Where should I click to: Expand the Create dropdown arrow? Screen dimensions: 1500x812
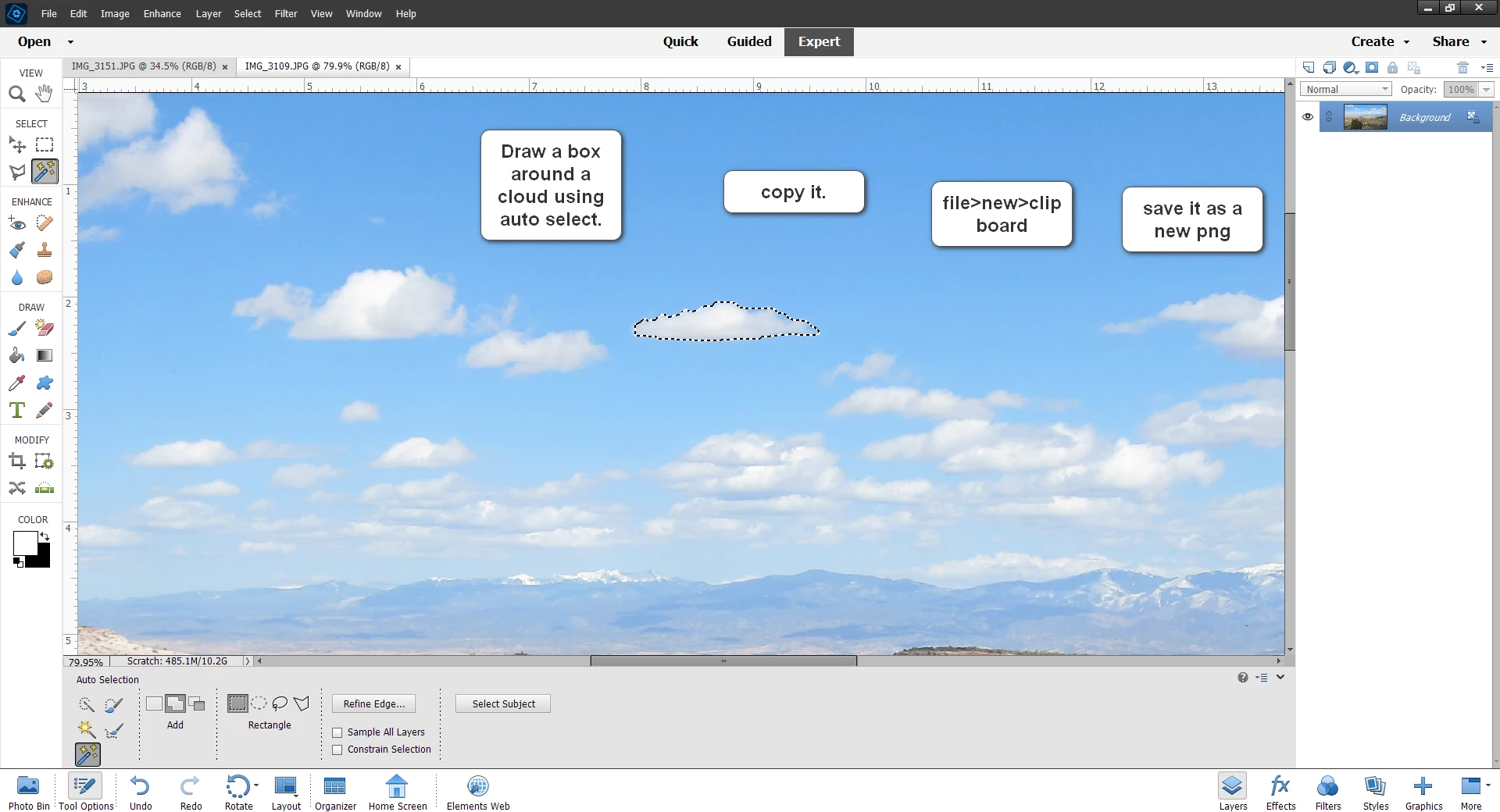pyautogui.click(x=1407, y=42)
